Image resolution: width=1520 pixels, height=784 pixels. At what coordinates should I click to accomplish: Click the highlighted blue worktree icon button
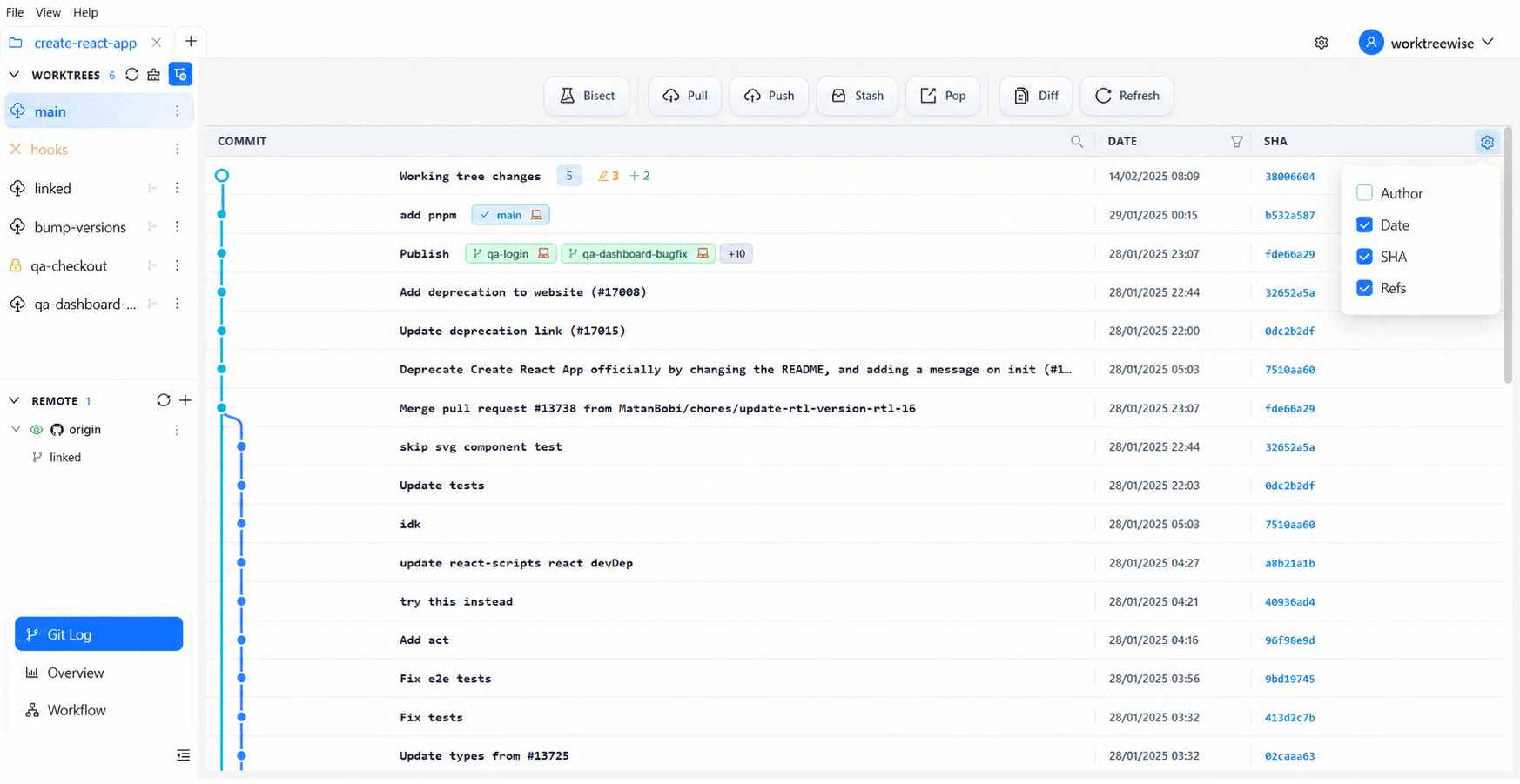pos(180,75)
